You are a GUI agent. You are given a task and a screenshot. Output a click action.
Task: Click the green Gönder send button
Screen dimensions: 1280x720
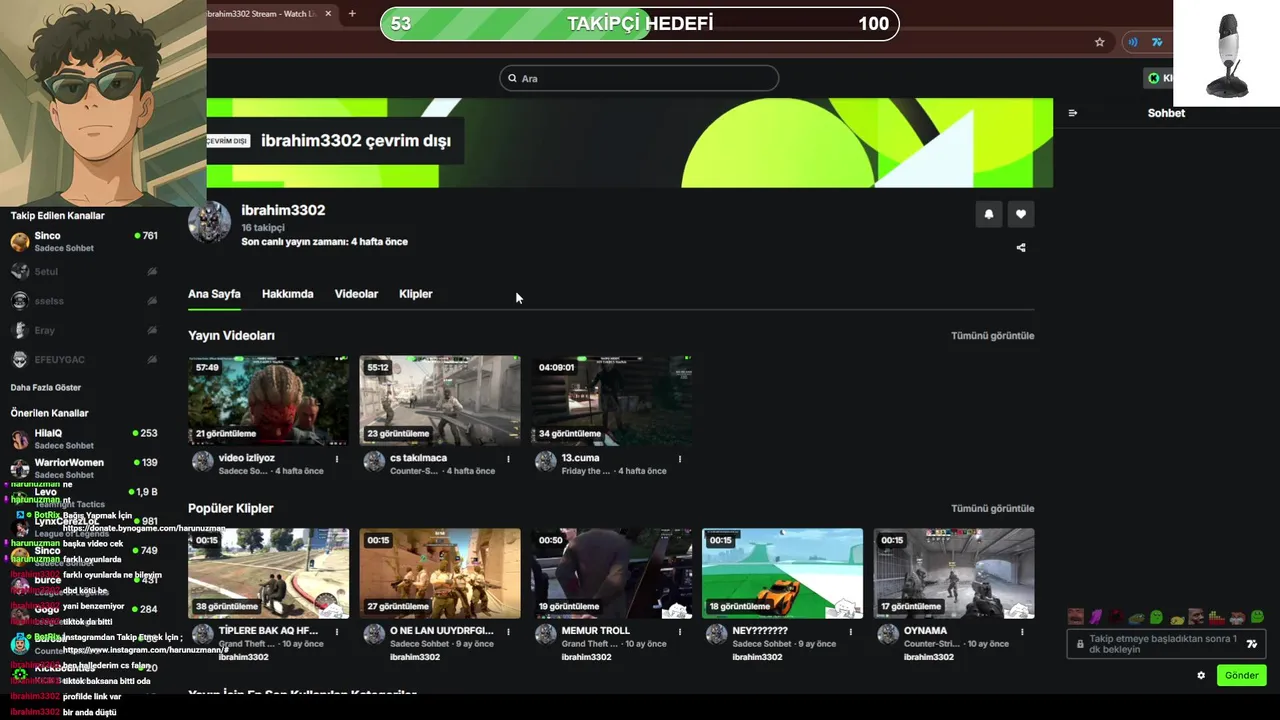coord(1242,675)
